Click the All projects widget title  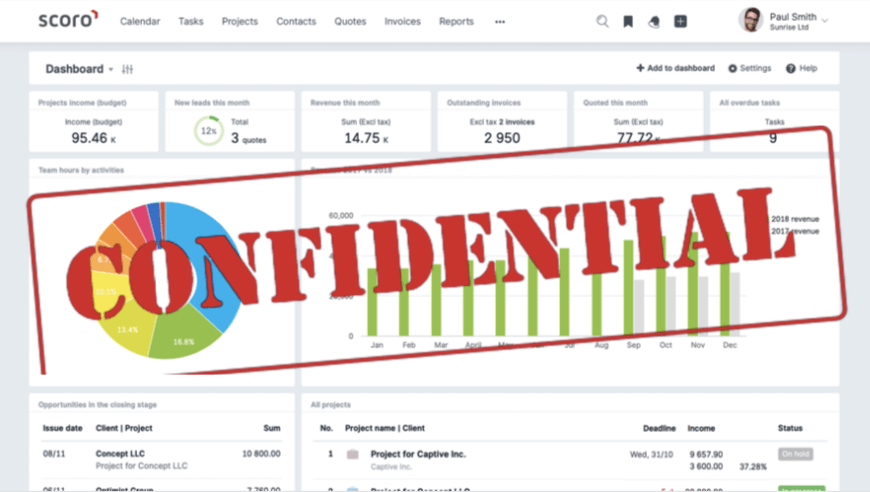point(331,405)
